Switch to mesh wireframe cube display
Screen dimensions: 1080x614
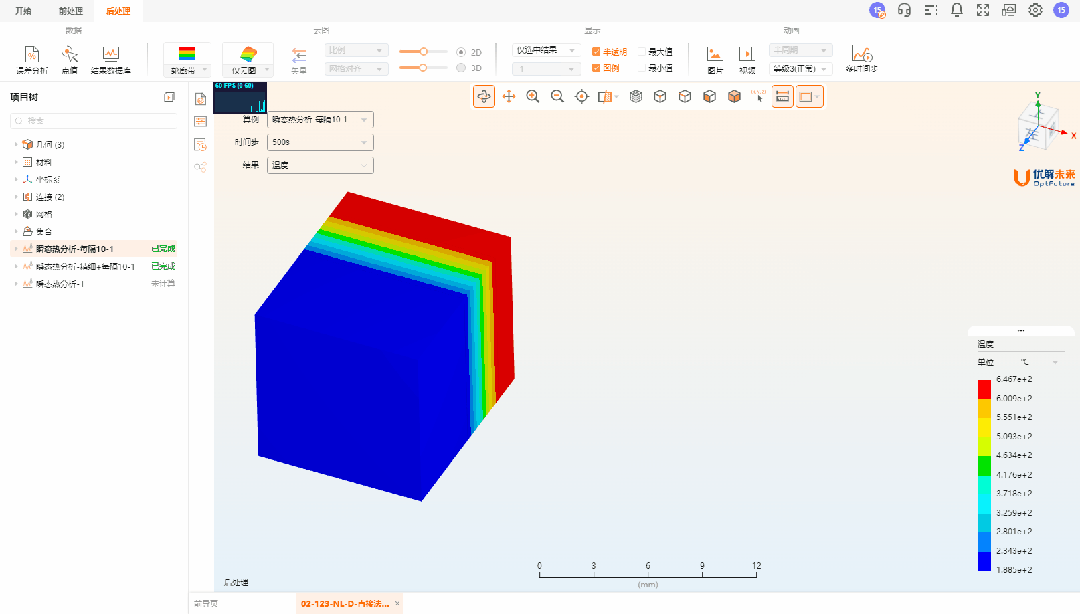point(636,96)
